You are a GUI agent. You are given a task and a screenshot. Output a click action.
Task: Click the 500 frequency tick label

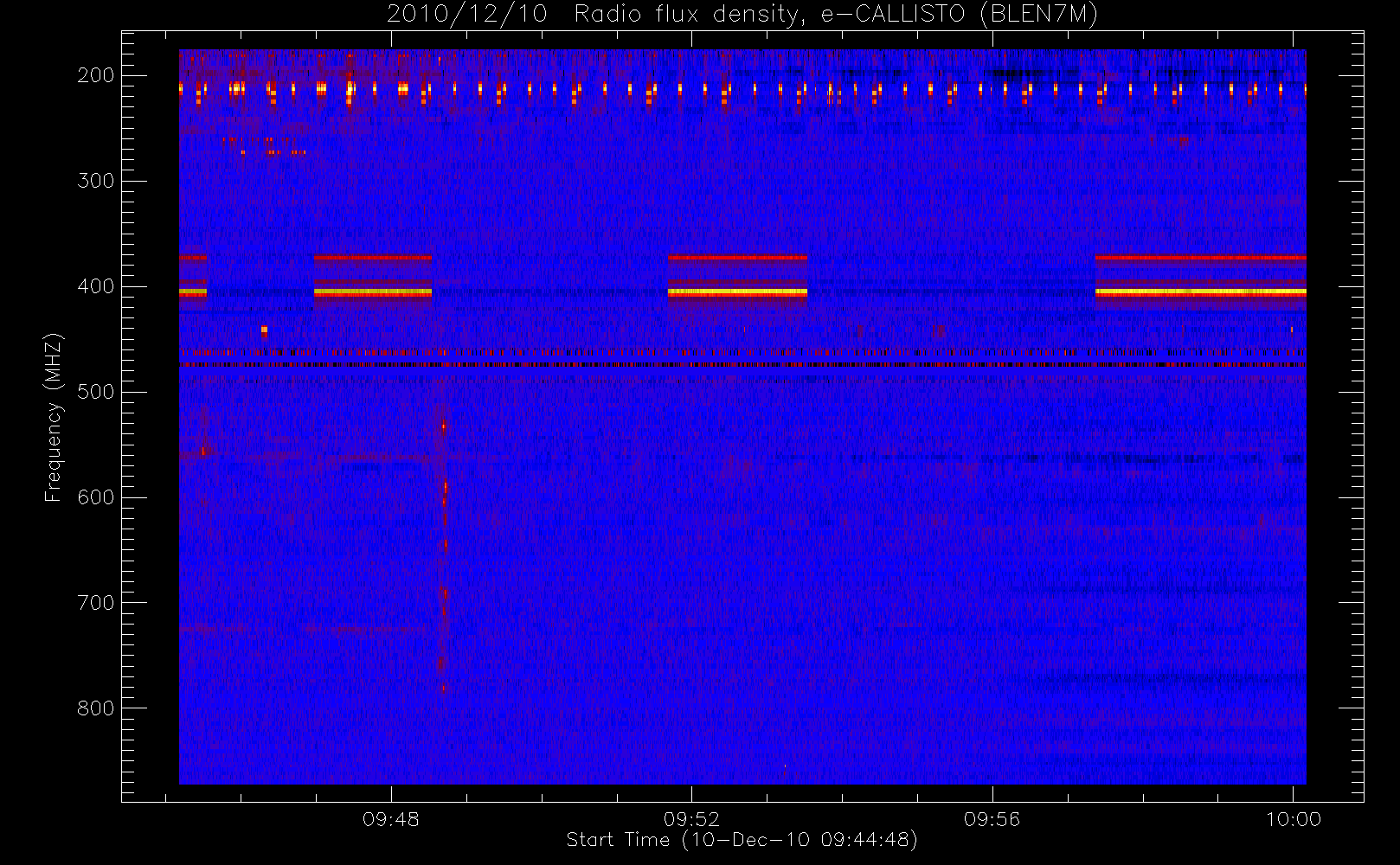(96, 392)
